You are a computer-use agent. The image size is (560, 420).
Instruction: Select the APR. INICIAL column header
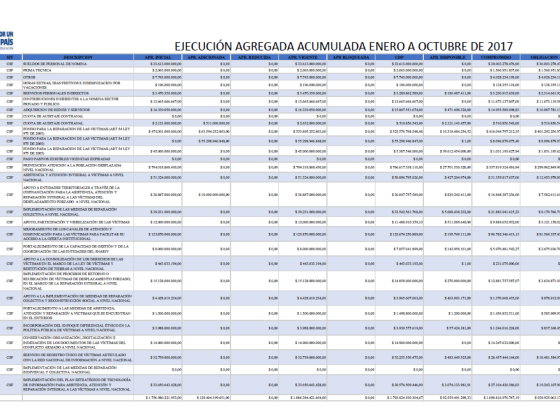158,57
